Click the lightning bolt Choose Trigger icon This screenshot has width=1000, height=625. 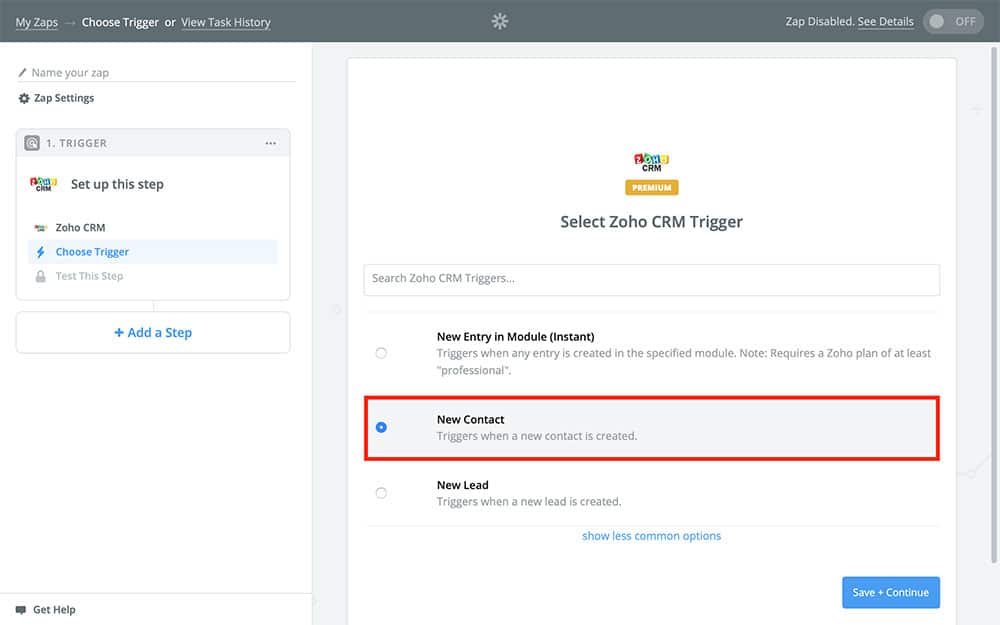[x=41, y=252]
